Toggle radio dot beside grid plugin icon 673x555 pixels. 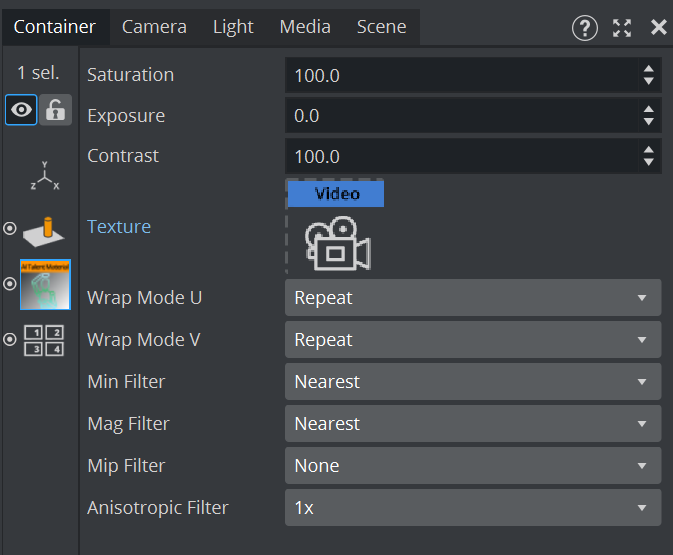(10, 340)
